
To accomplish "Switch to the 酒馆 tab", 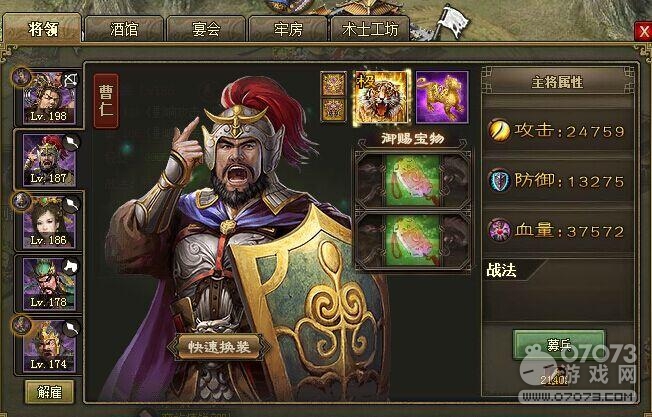I will pos(124,29).
